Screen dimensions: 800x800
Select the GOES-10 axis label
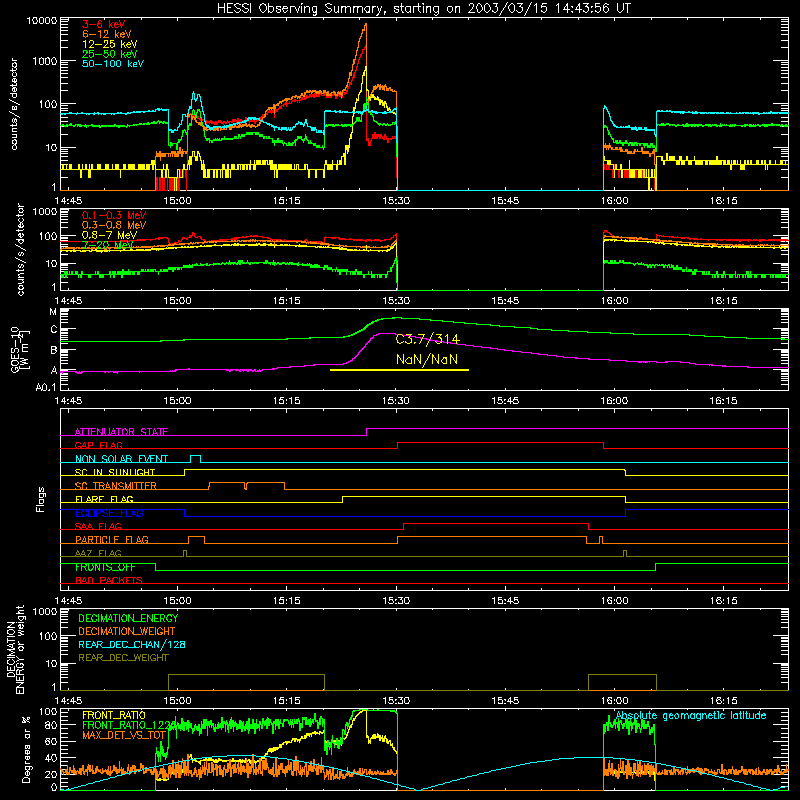click(20, 349)
